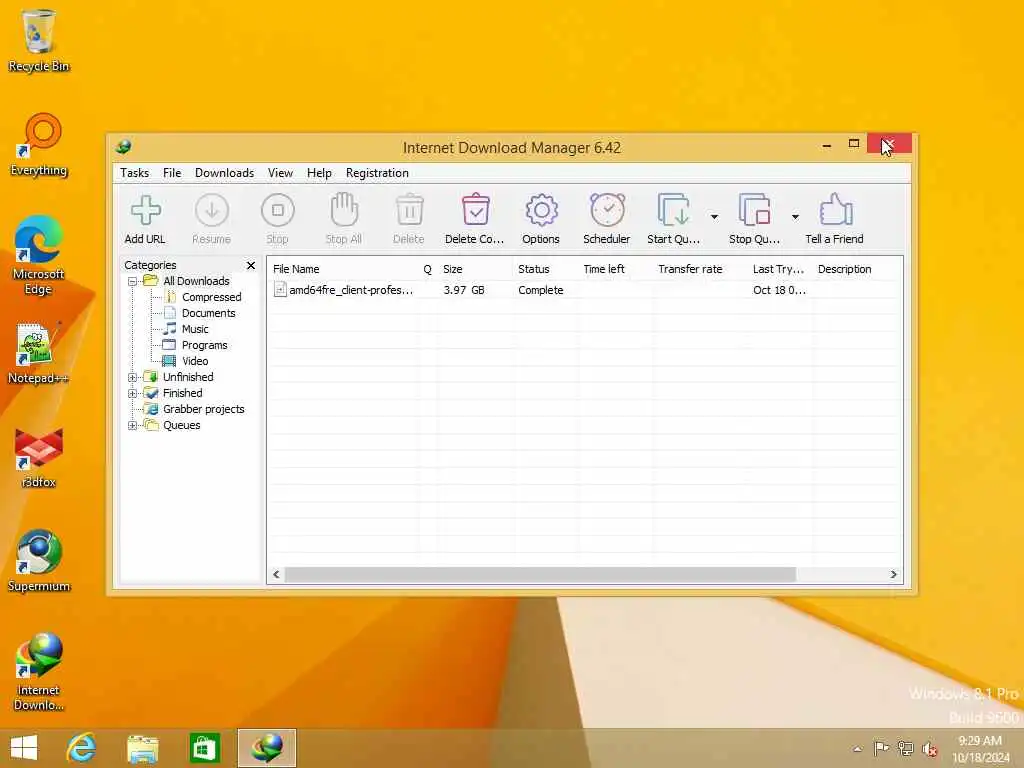Open the Windows Store taskbar icon
The width and height of the screenshot is (1024, 768).
204,748
